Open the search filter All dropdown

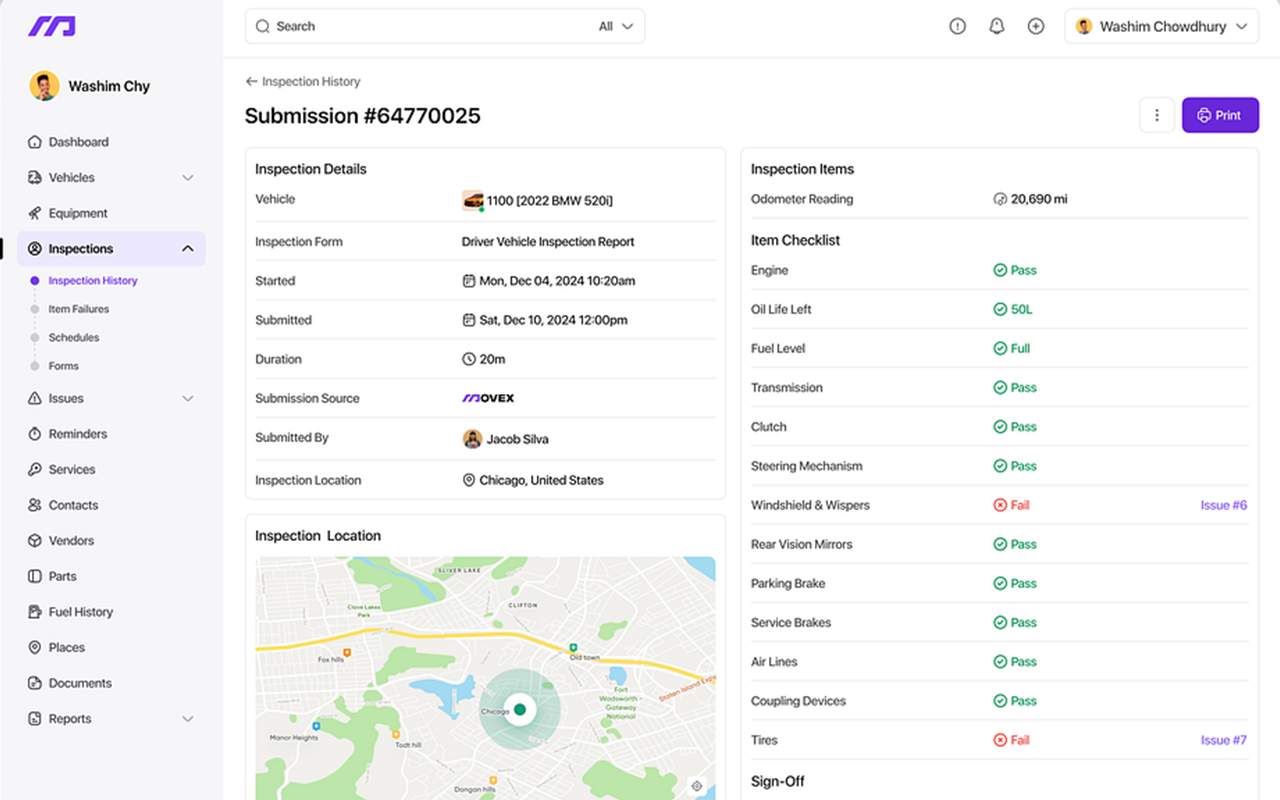pyautogui.click(x=616, y=27)
